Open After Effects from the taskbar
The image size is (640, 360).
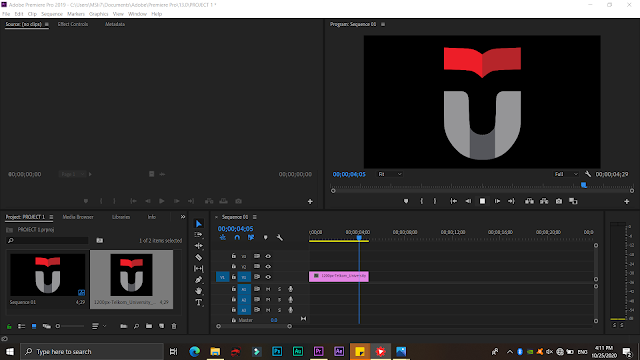(x=339, y=351)
